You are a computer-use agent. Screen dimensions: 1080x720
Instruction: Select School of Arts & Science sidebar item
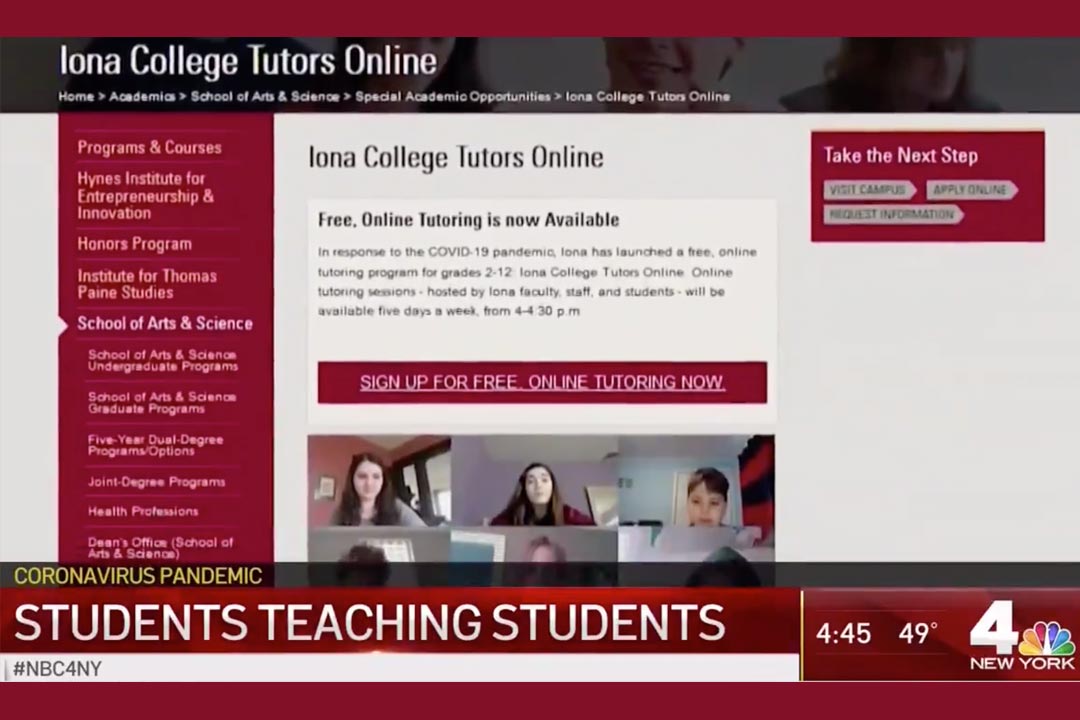pos(165,323)
